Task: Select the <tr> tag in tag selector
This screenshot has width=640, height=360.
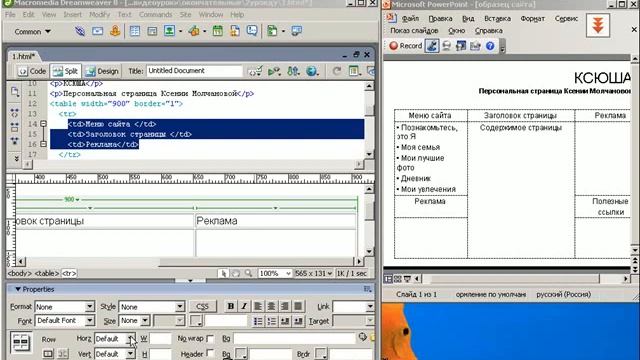Action: click(69, 273)
